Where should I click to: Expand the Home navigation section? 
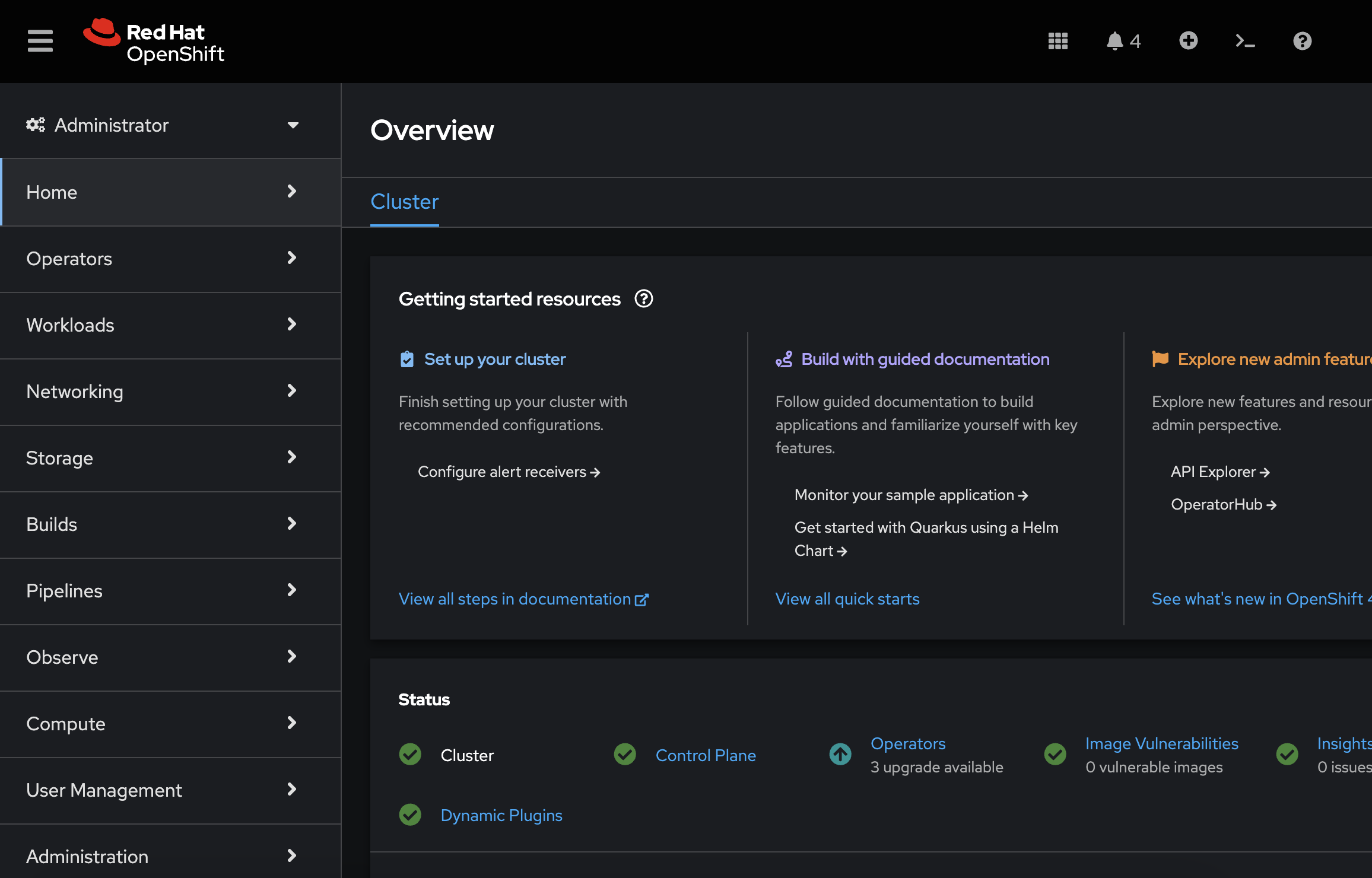coord(170,192)
